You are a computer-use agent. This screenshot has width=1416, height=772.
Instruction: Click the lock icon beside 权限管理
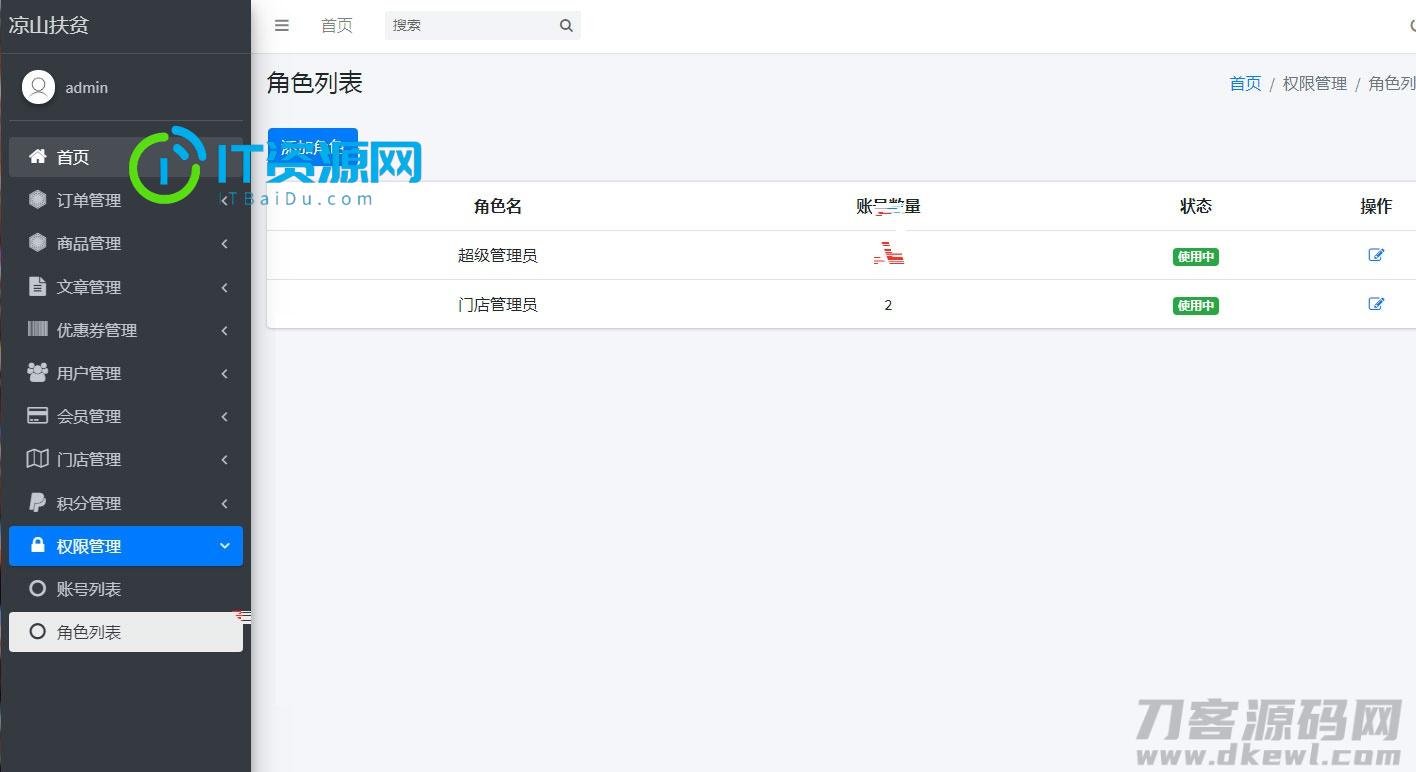[38, 545]
